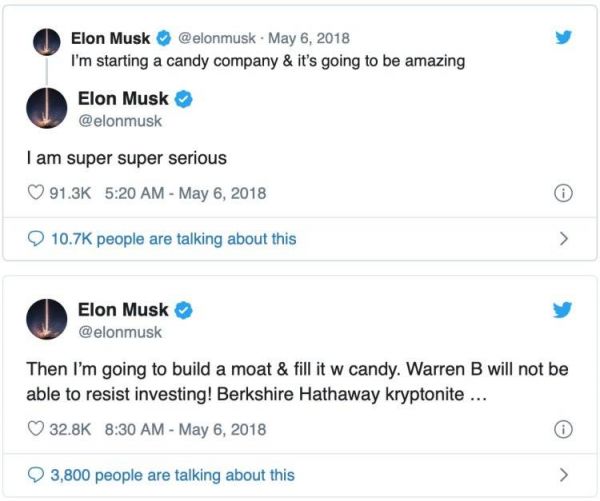Click the @elonmusk handle in the moat tweet
This screenshot has height=501, width=600.
click(x=119, y=331)
